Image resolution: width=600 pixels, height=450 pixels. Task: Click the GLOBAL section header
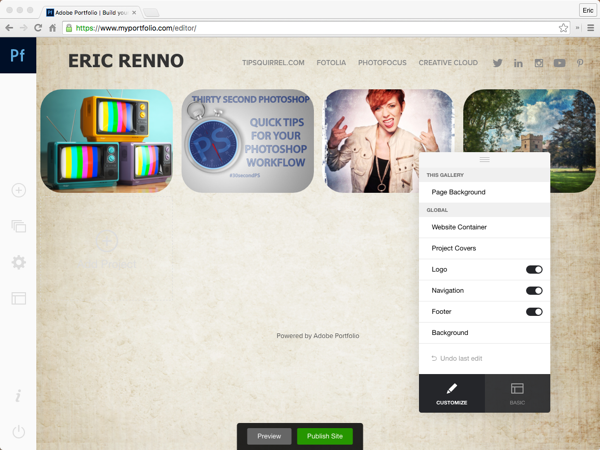click(484, 210)
